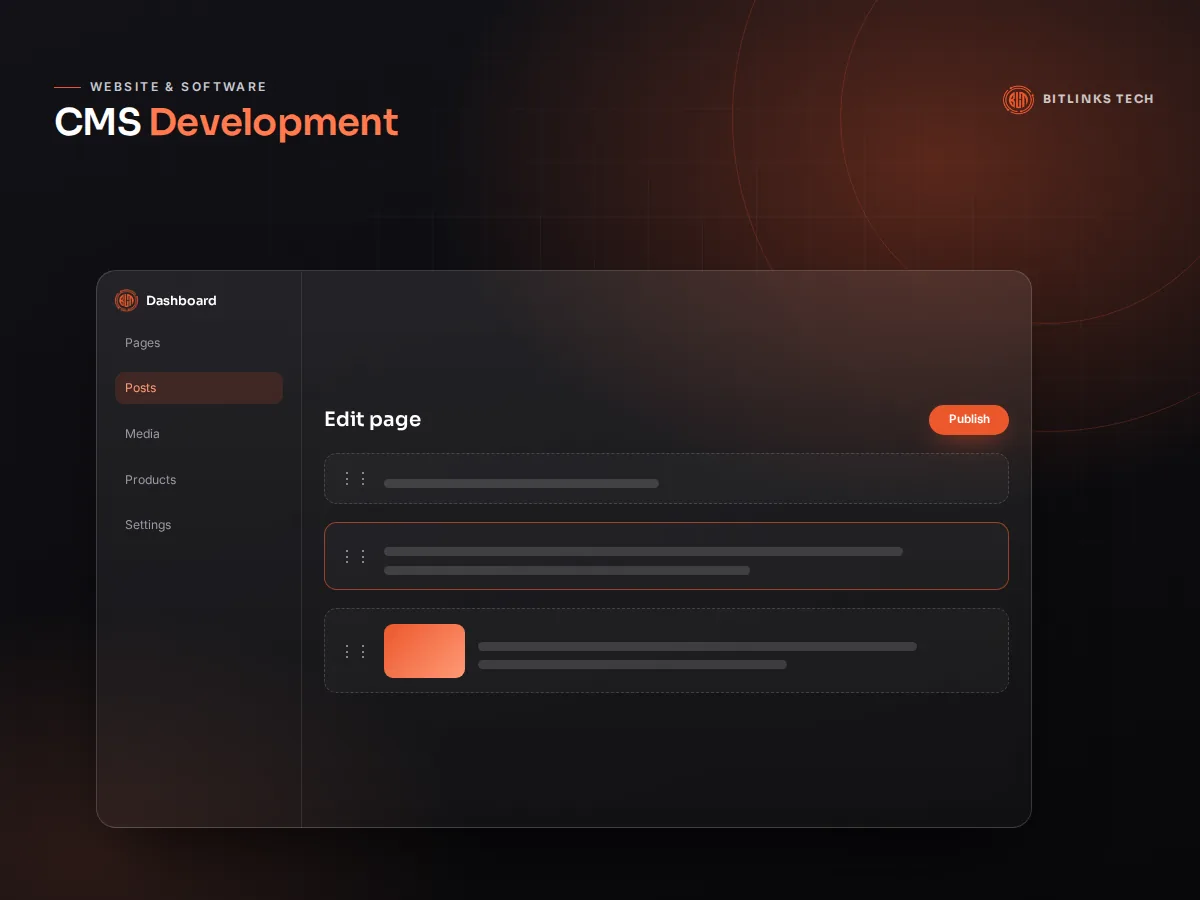The width and height of the screenshot is (1200, 900).
Task: Click the WEBSITE & SOFTWARE label
Action: point(178,87)
